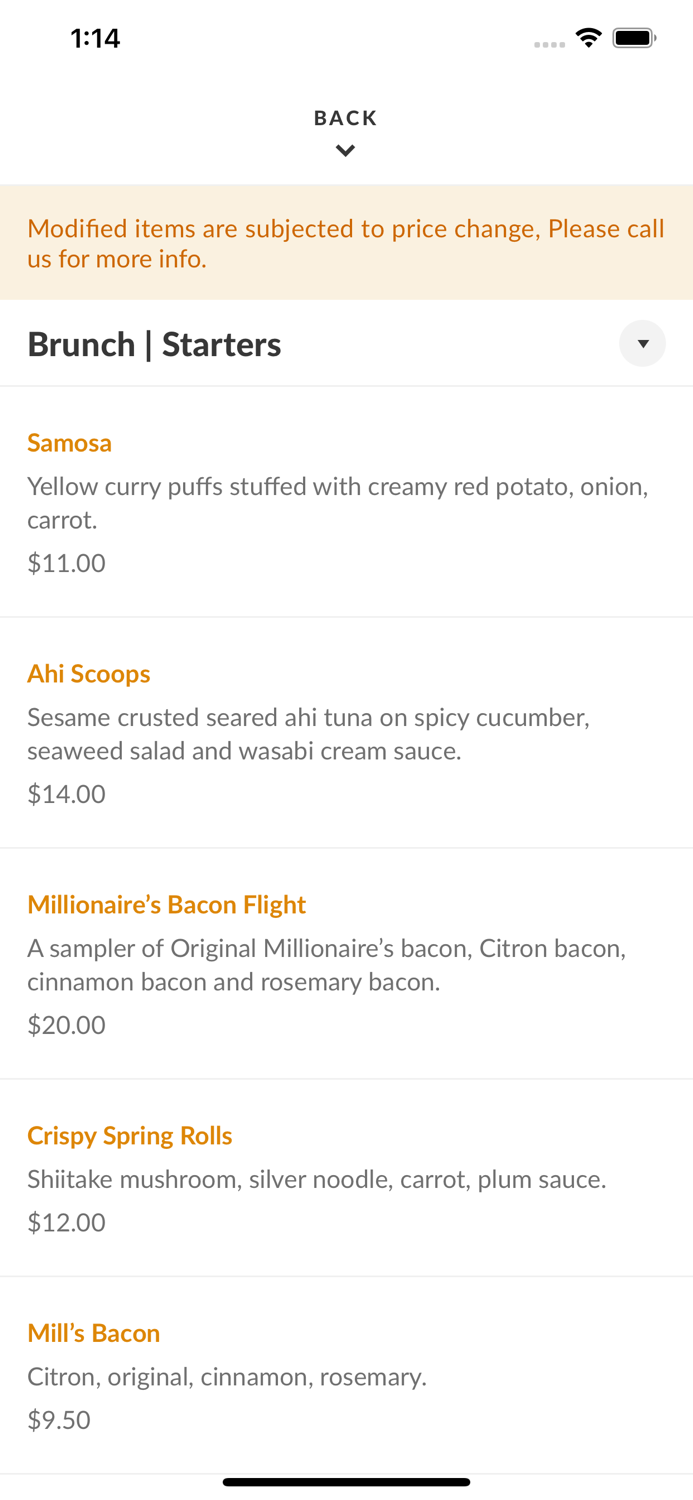Tap the Wi-Fi status icon
This screenshot has height=1500, width=693.
click(588, 38)
